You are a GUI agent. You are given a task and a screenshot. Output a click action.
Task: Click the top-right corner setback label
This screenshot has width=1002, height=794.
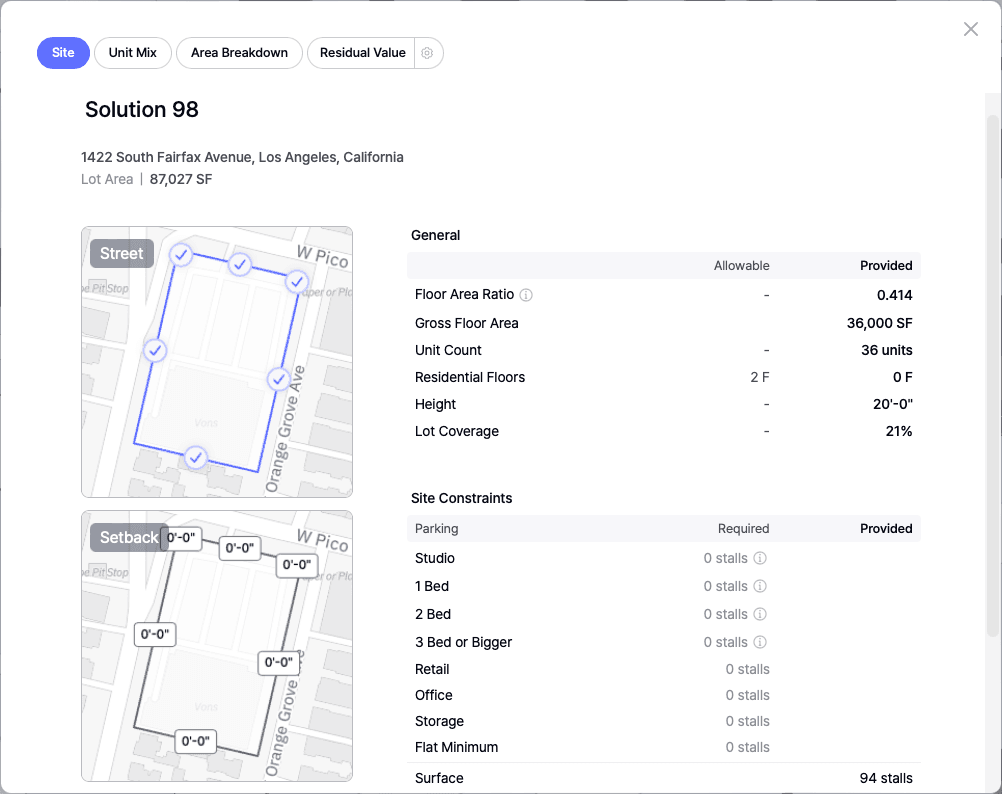coord(297,565)
